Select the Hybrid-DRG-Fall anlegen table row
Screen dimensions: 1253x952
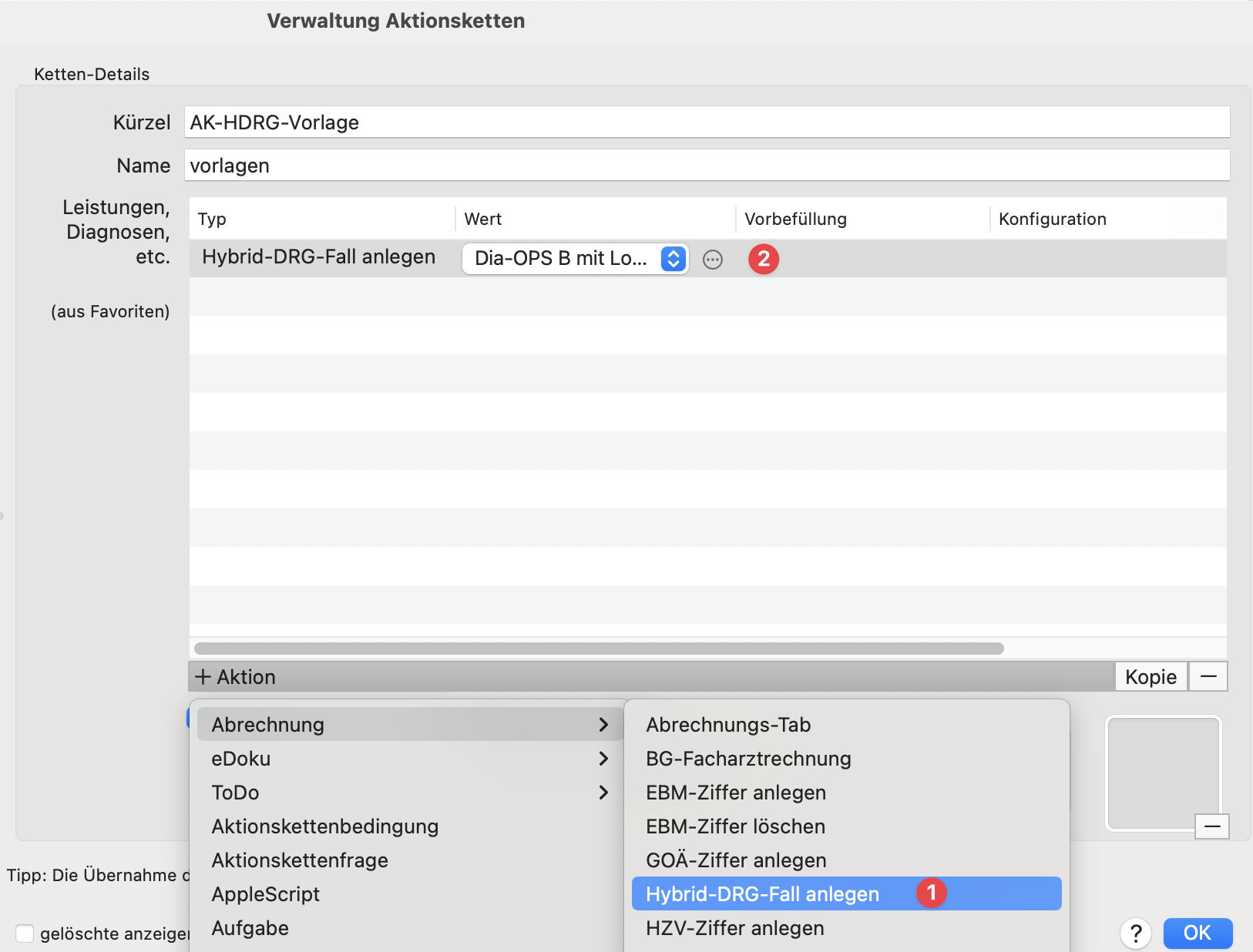pos(707,258)
